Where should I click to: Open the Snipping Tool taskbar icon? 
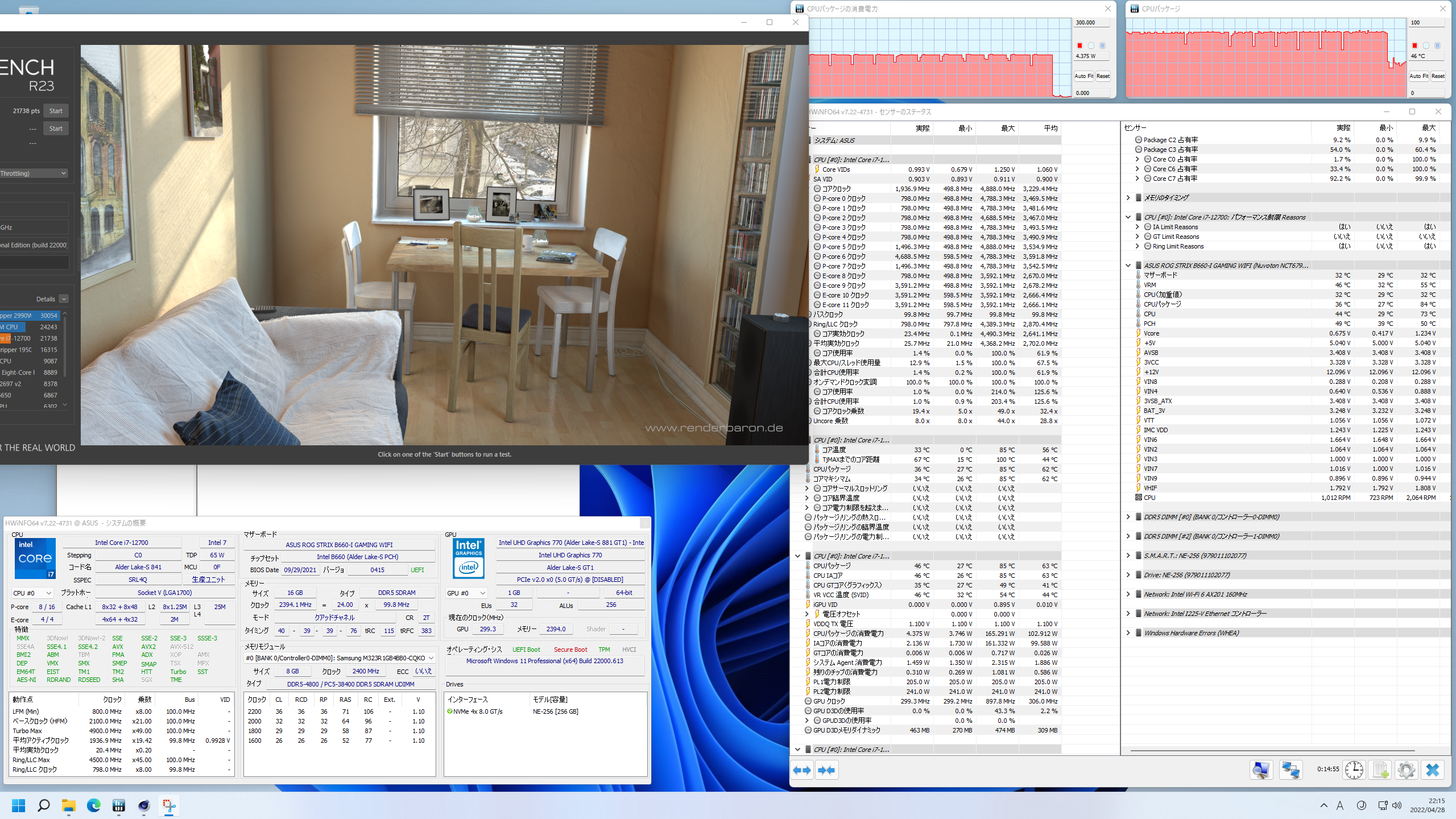(169, 805)
